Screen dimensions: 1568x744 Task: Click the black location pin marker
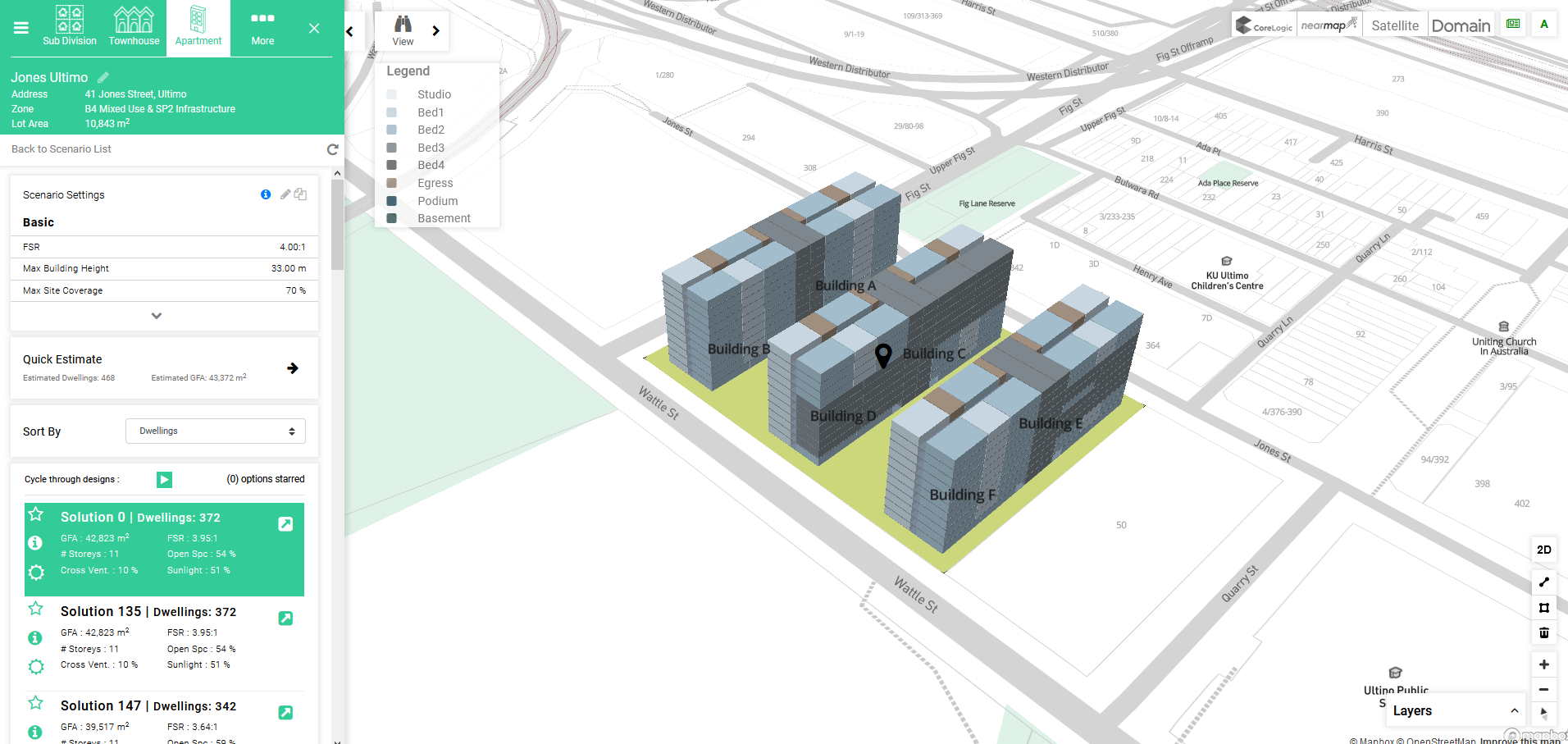click(x=883, y=355)
